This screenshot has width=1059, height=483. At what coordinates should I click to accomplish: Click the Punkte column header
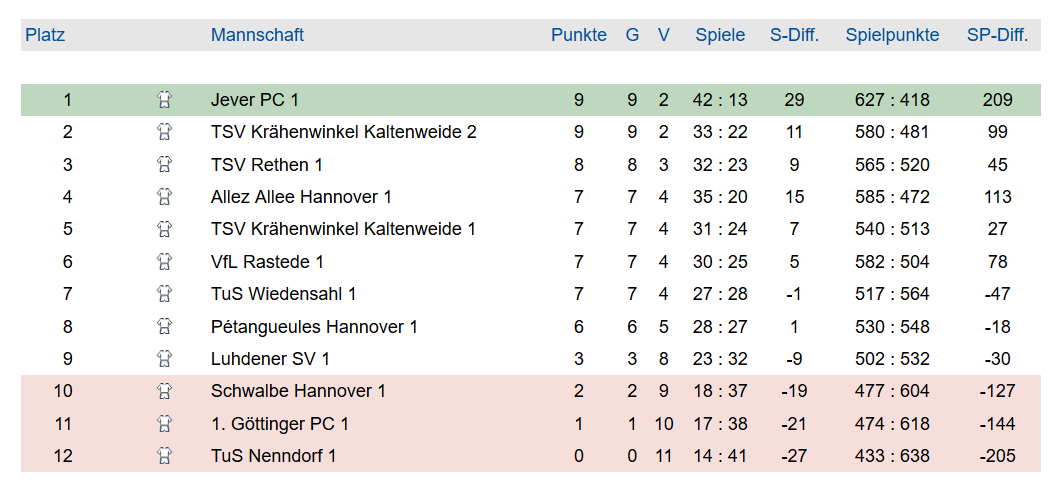(579, 35)
